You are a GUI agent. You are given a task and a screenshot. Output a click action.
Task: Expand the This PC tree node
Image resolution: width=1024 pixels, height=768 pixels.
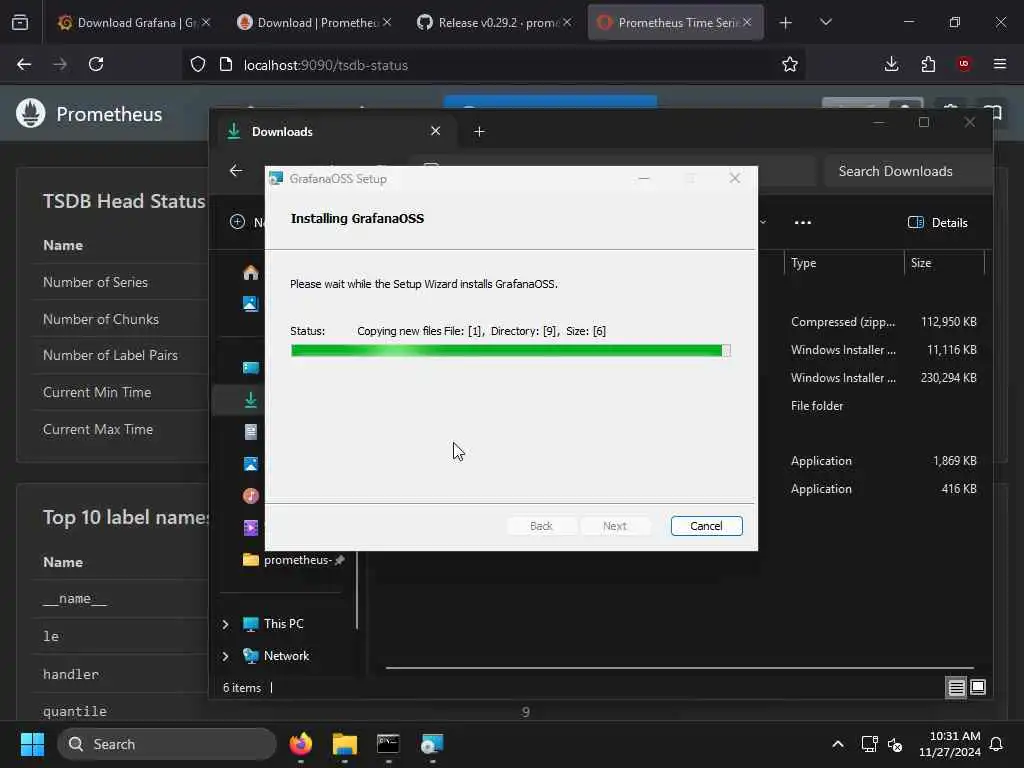(225, 624)
